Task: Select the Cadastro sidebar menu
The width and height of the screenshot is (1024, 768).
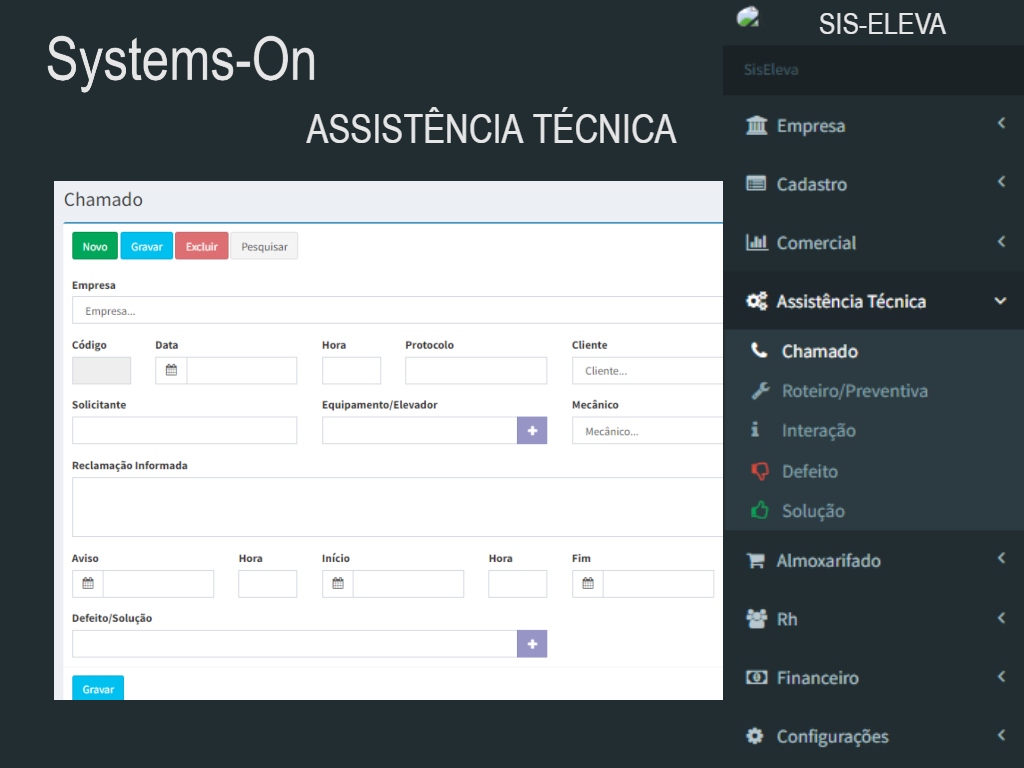Action: click(874, 184)
